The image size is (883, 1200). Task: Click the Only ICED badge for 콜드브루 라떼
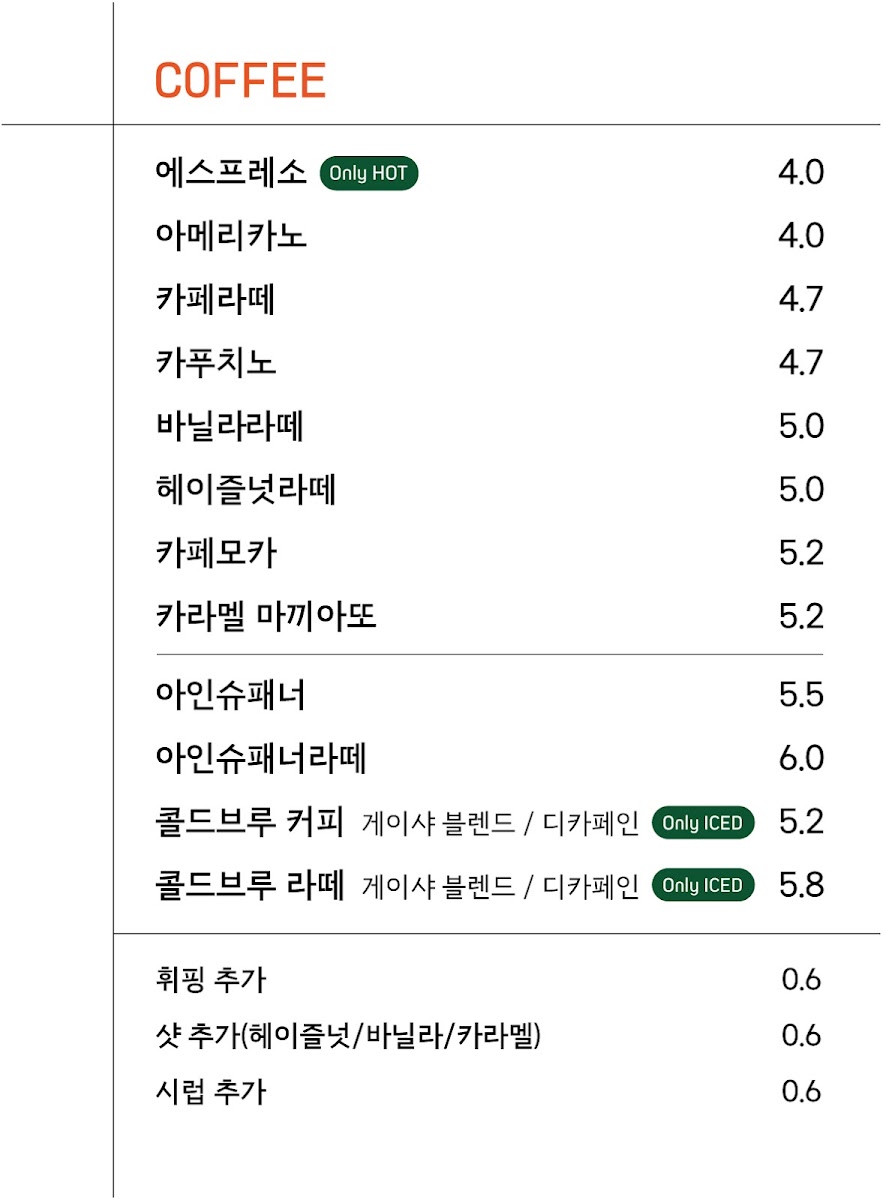coord(703,885)
